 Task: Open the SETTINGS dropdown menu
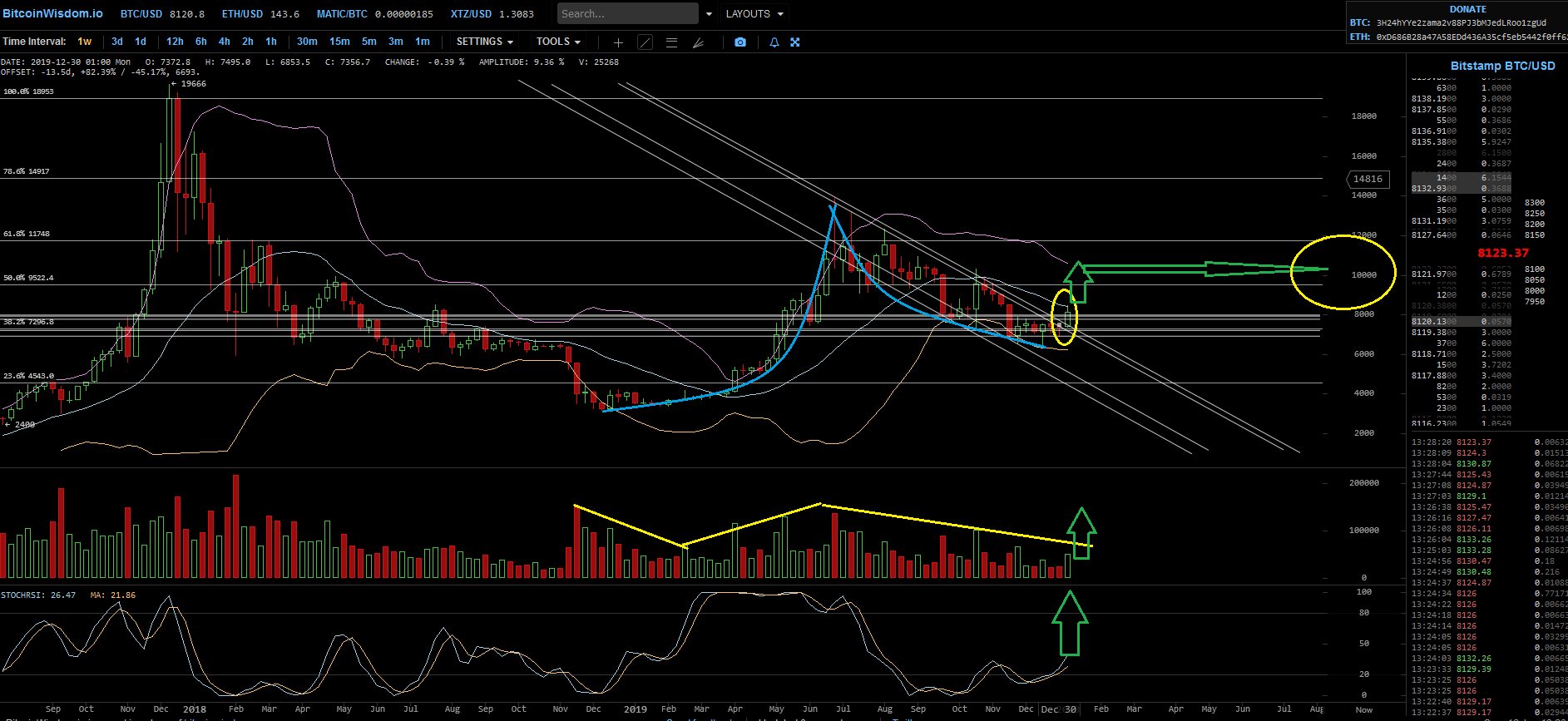coord(484,42)
